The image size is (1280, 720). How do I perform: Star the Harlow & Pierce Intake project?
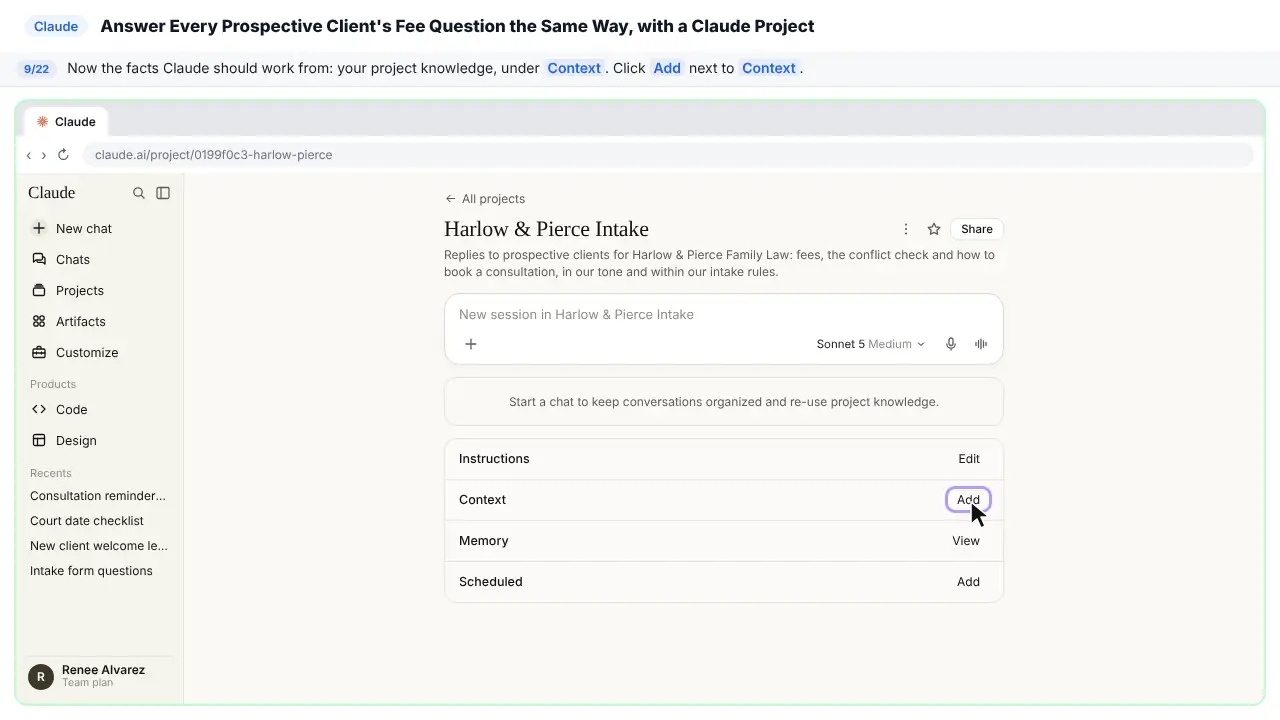(x=934, y=229)
